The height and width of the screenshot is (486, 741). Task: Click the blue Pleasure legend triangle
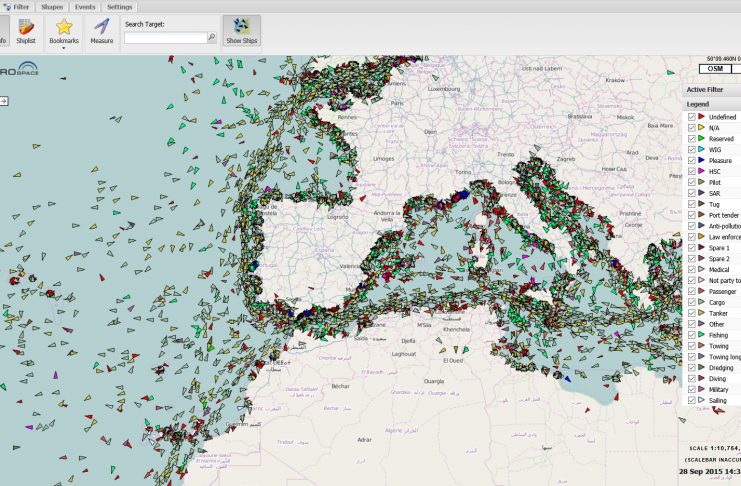coord(701,160)
